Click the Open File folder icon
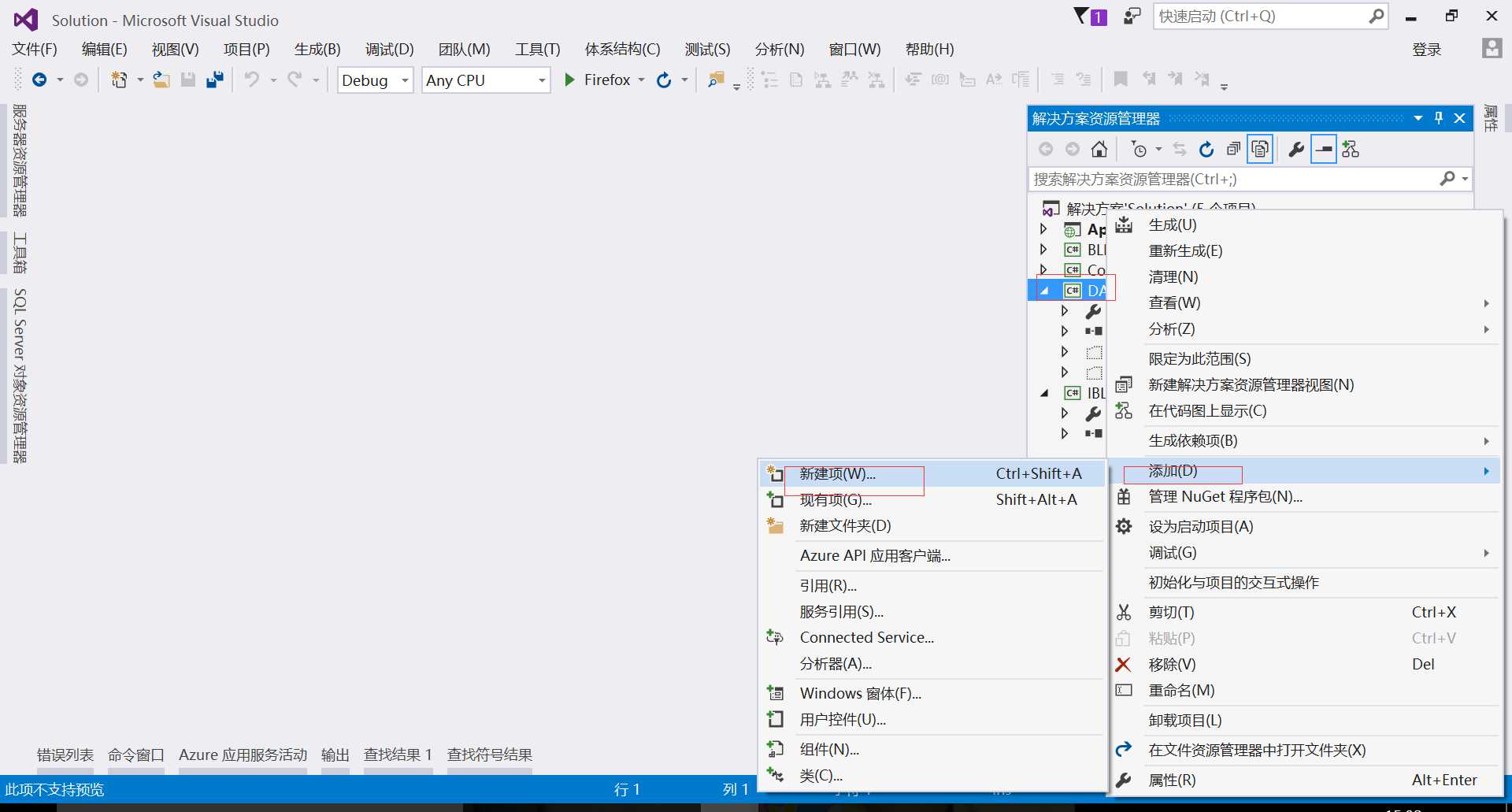Screen dimensions: 1512x812 161,80
